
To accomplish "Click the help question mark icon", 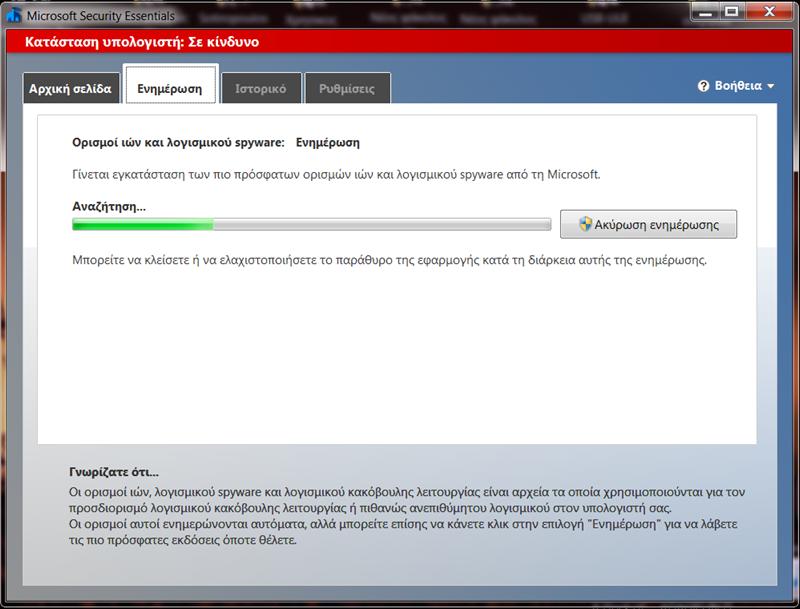I will tap(704, 86).
